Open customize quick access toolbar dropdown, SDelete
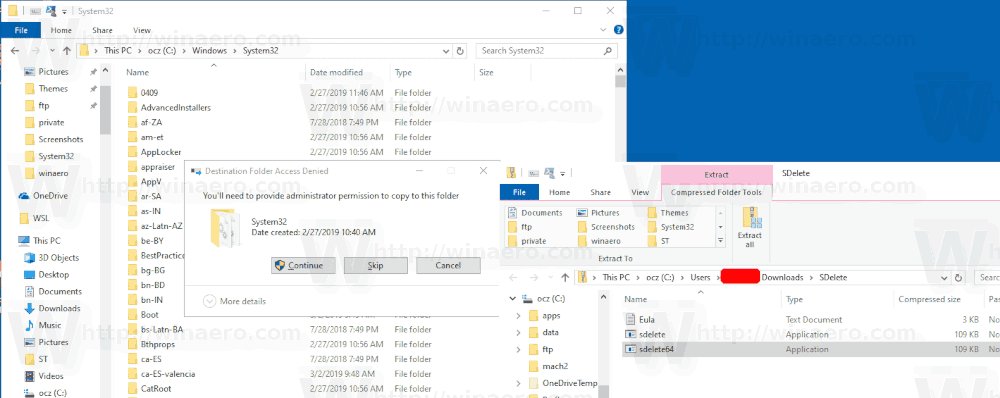The width and height of the screenshot is (1000, 398). pyautogui.click(x=562, y=173)
